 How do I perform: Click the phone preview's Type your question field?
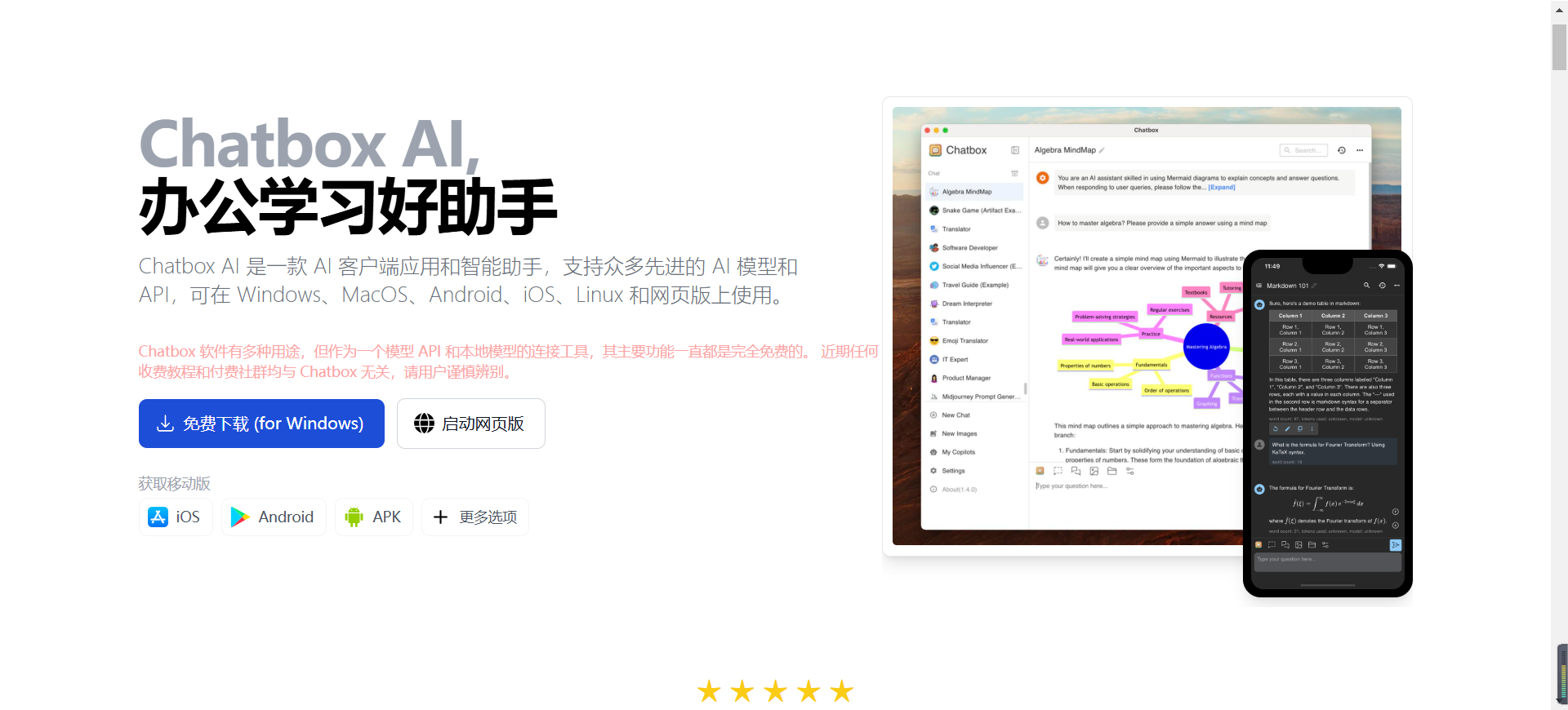coord(1327,561)
